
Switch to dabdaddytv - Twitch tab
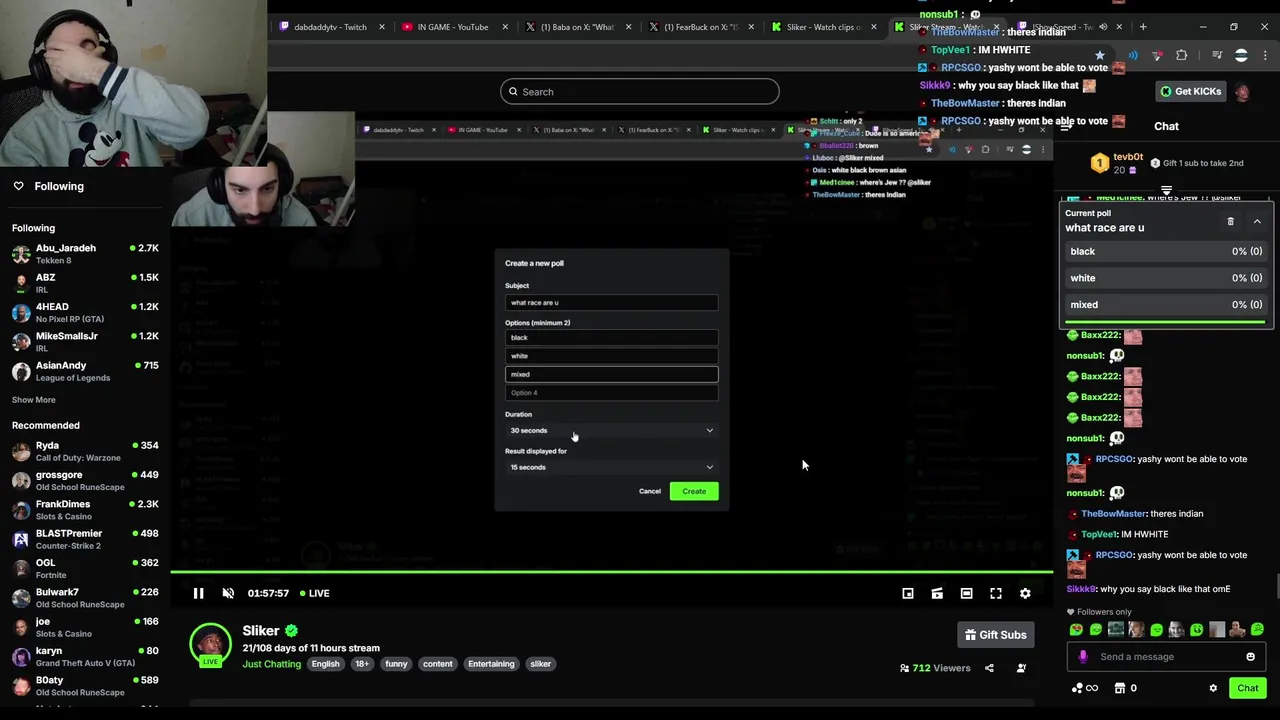pos(331,27)
